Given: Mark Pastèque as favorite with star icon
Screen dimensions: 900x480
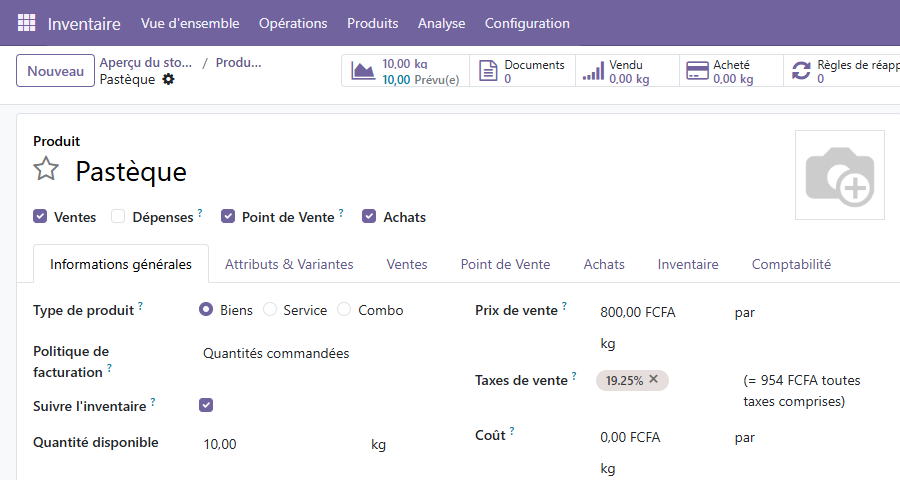Looking at the screenshot, I should tap(46, 169).
